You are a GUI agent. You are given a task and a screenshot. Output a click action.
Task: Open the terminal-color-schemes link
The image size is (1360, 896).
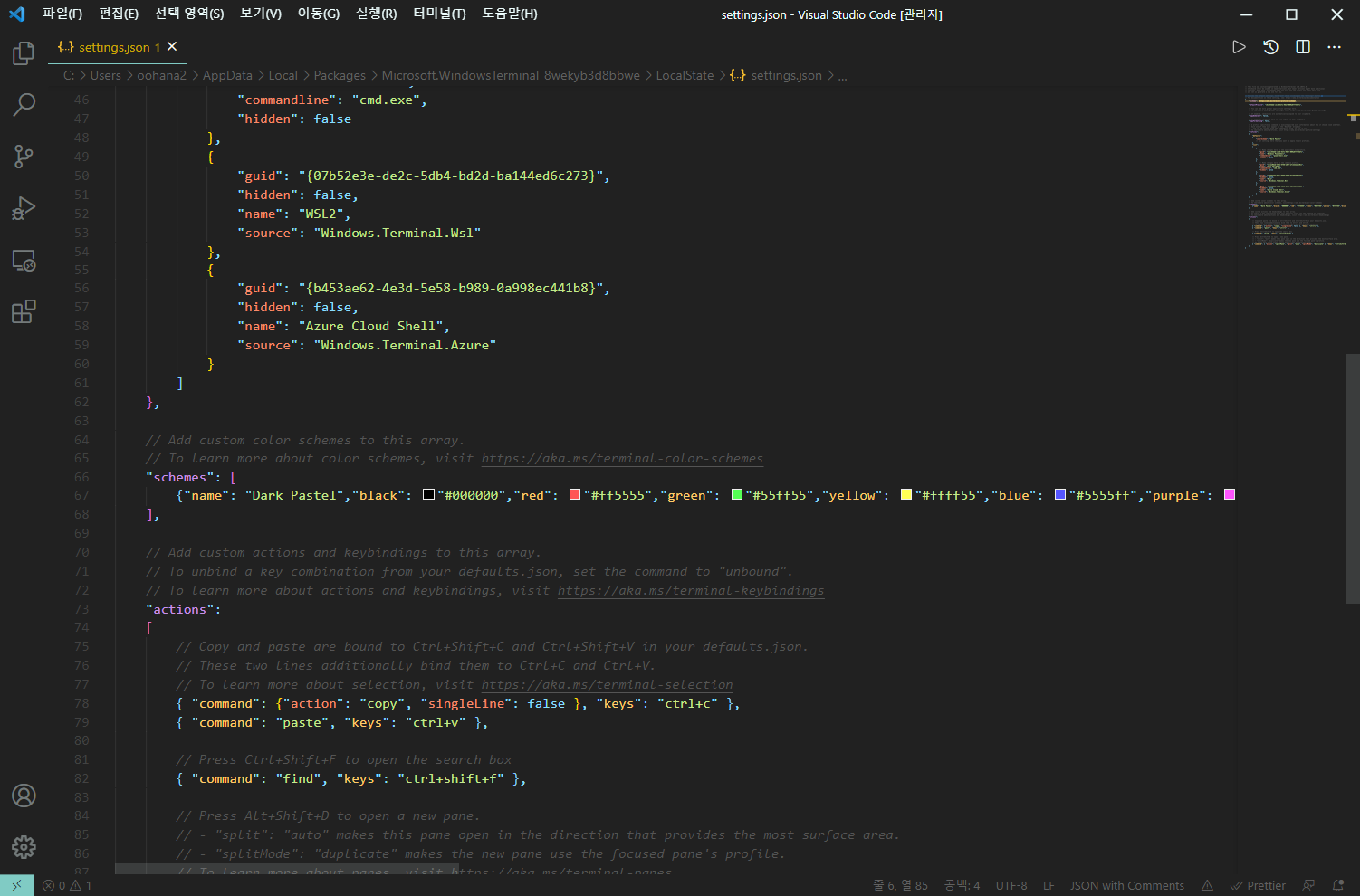pyautogui.click(x=622, y=459)
